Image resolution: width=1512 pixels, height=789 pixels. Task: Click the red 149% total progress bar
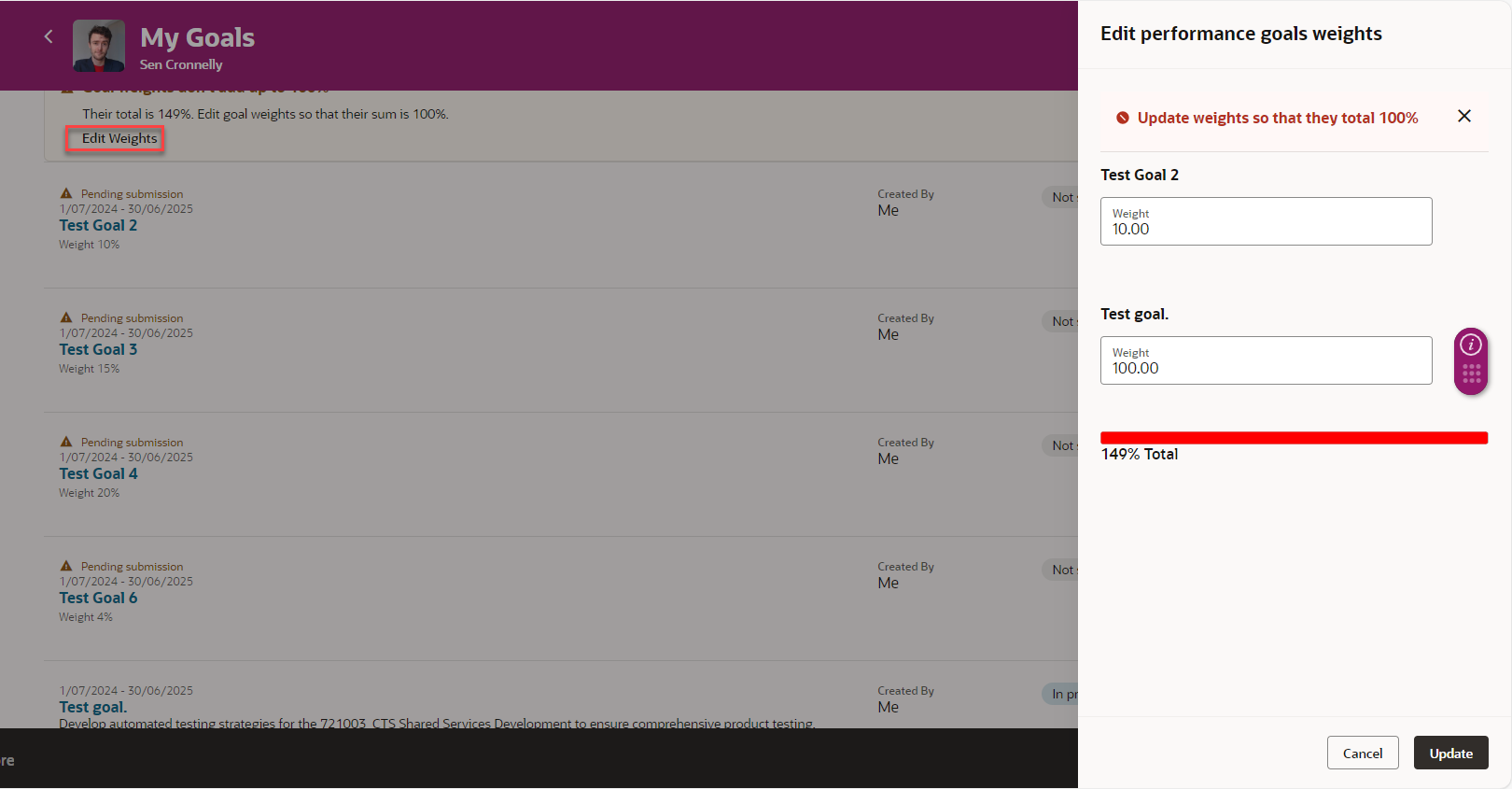click(1294, 438)
